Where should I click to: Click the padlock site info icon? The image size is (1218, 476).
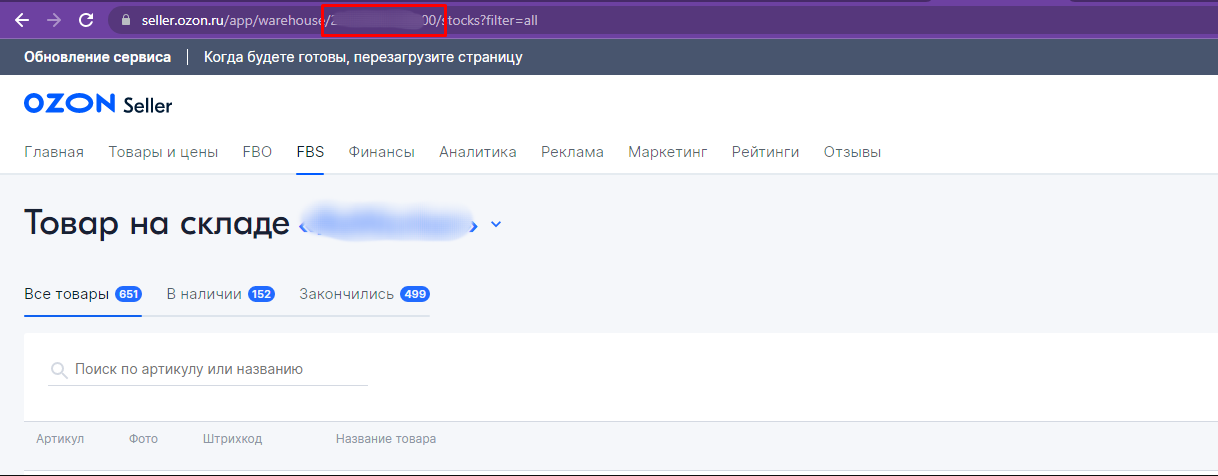click(125, 20)
